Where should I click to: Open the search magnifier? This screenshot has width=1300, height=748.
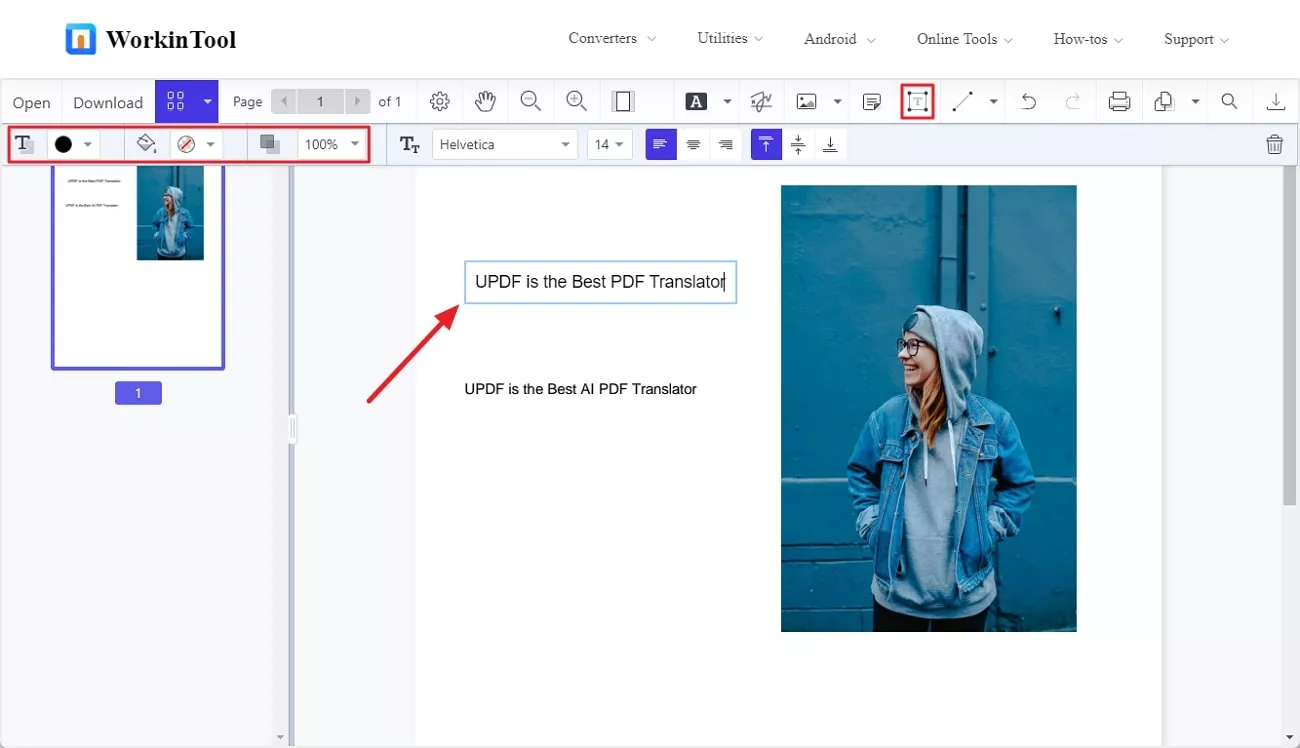[x=1229, y=101]
